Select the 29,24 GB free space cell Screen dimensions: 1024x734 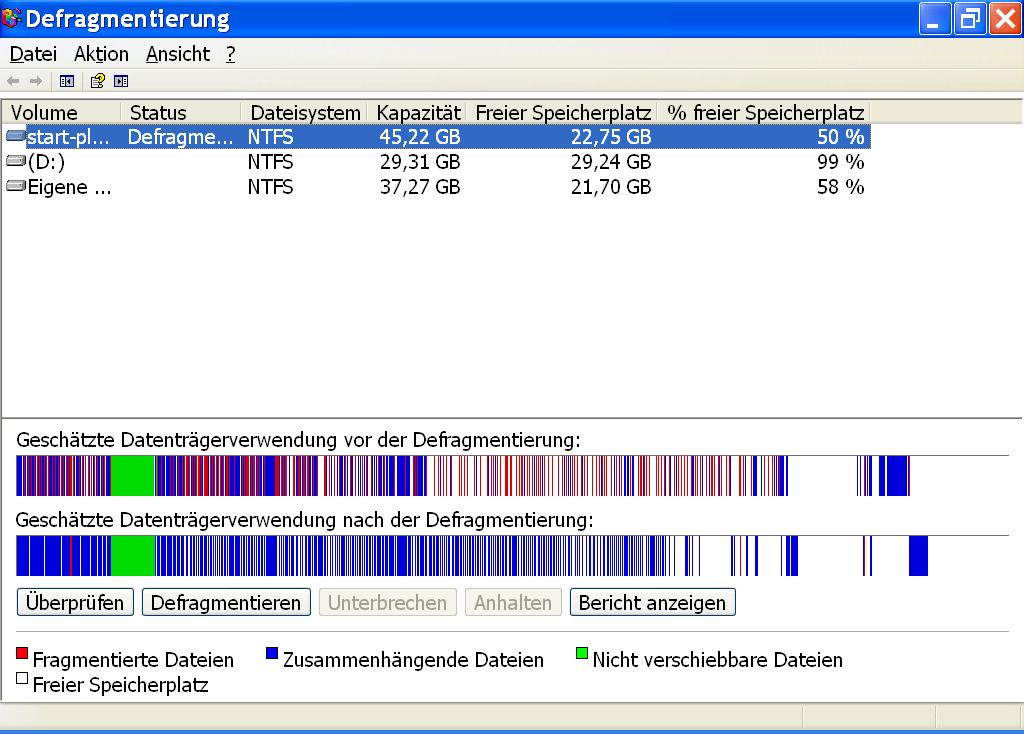pos(611,161)
